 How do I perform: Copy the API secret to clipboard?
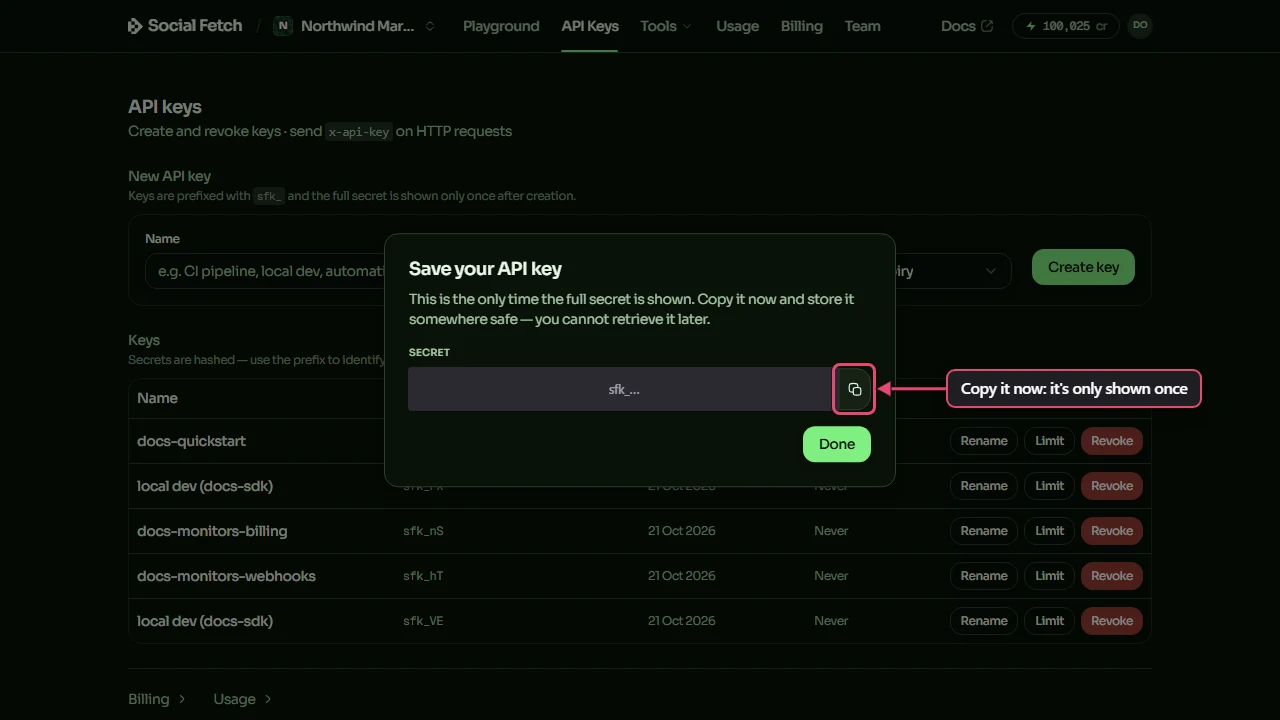[x=854, y=389]
